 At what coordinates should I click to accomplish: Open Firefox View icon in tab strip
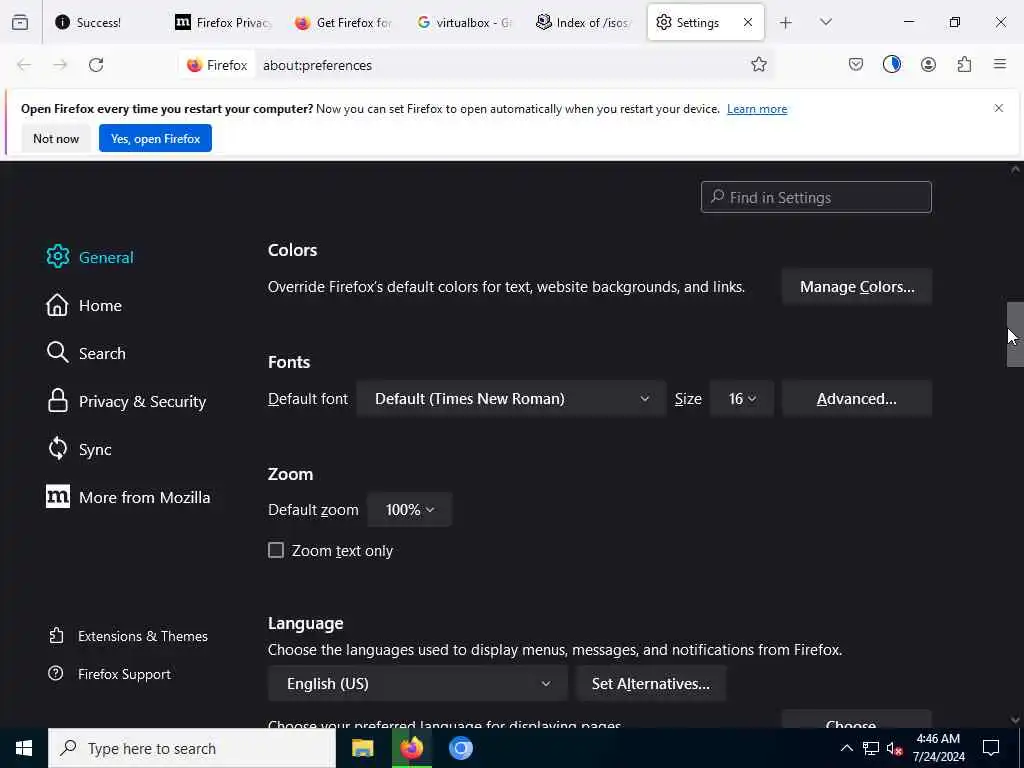point(20,23)
